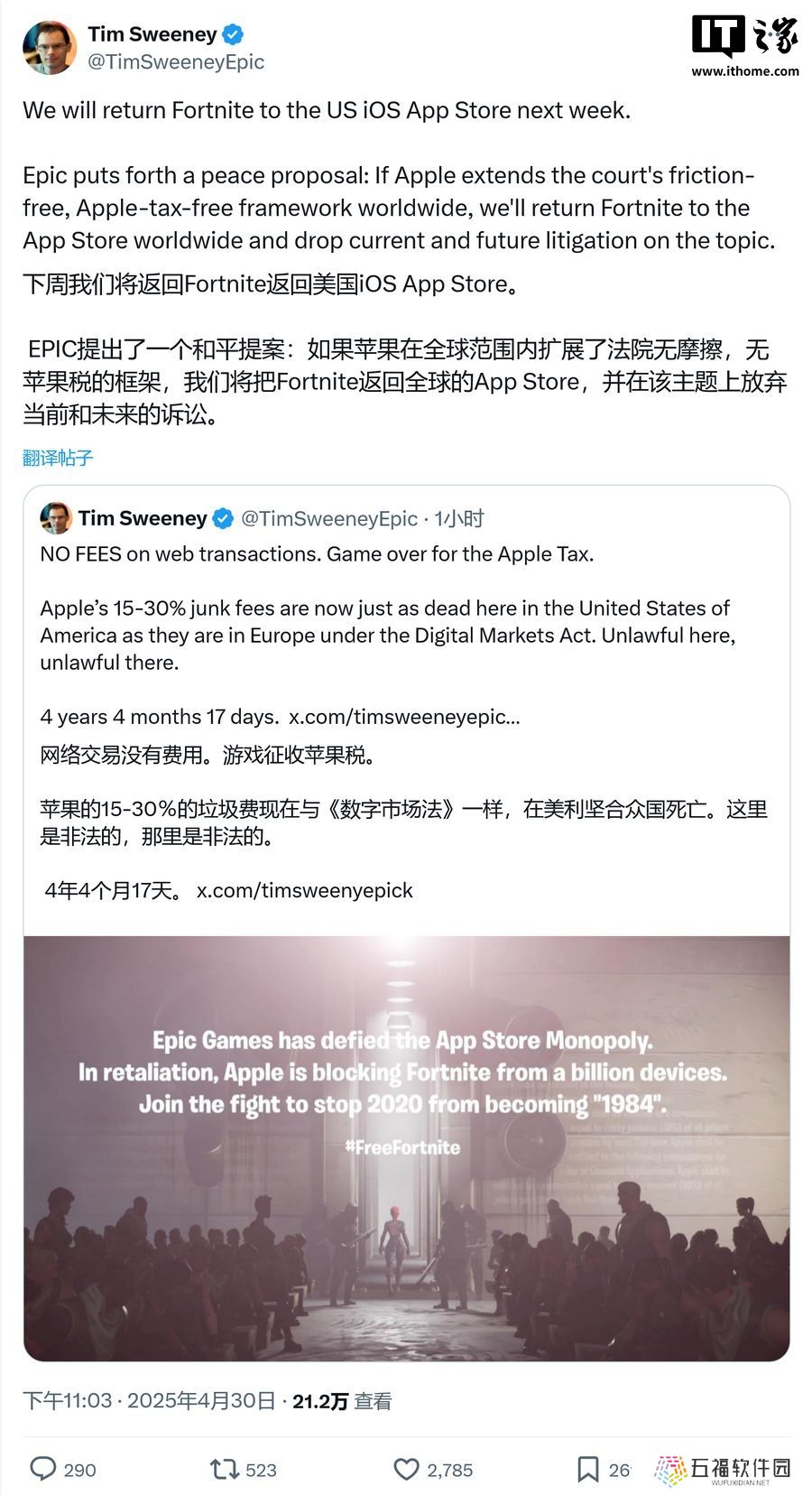Open the Fortnite 1984 video thumbnail
This screenshot has height=1495, width=812.
click(407, 1148)
